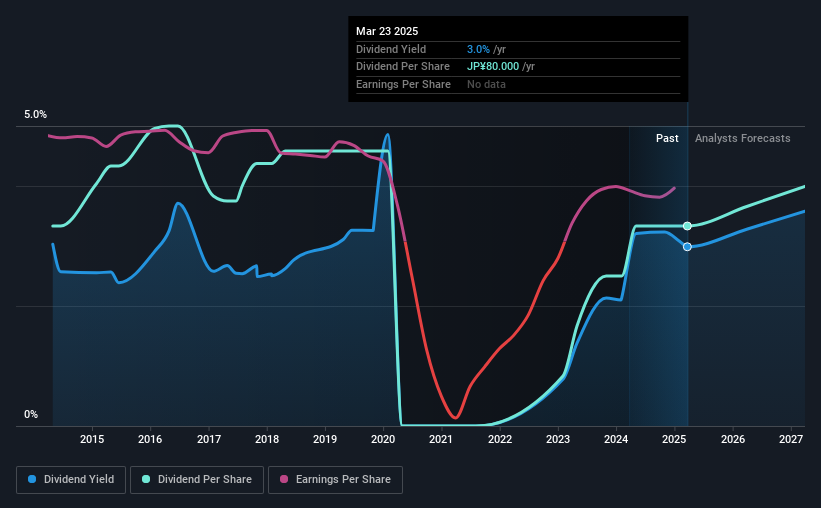Click the Analysts Forecasts label
The image size is (821, 508).
(x=742, y=138)
